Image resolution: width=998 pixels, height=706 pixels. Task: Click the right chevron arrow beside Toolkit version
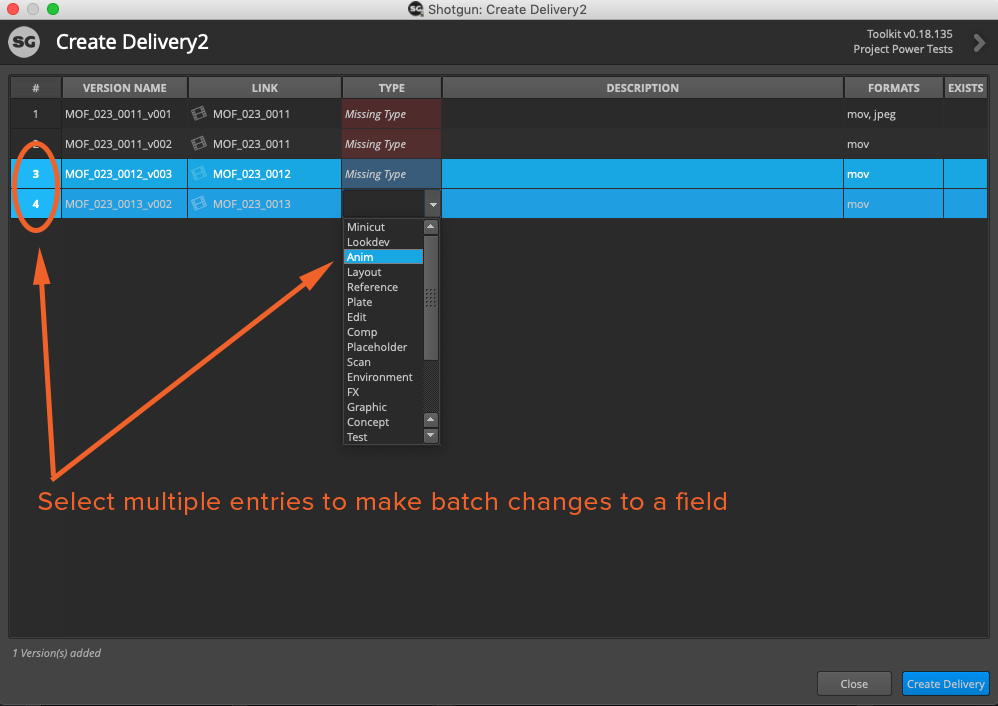tap(979, 42)
